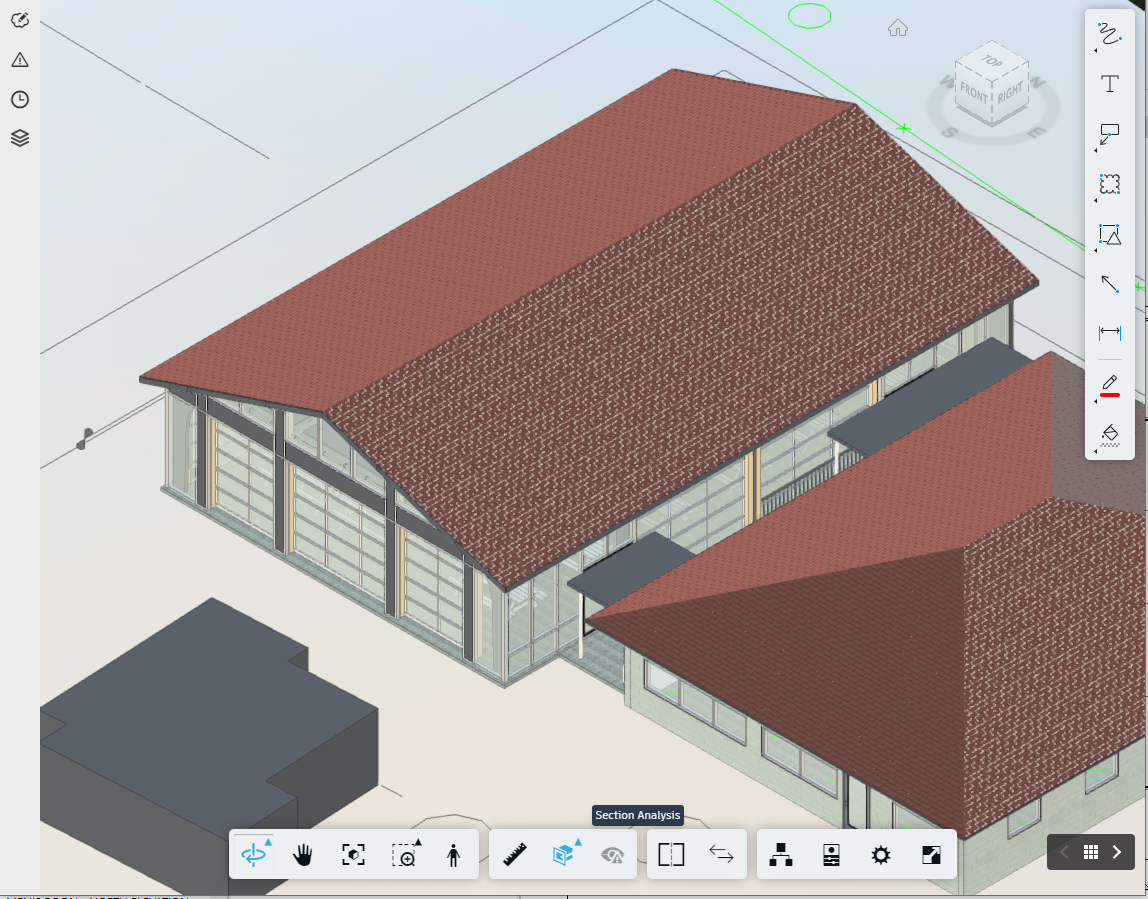This screenshot has height=899, width=1148.
Task: Click Fit to View
Action: point(353,855)
